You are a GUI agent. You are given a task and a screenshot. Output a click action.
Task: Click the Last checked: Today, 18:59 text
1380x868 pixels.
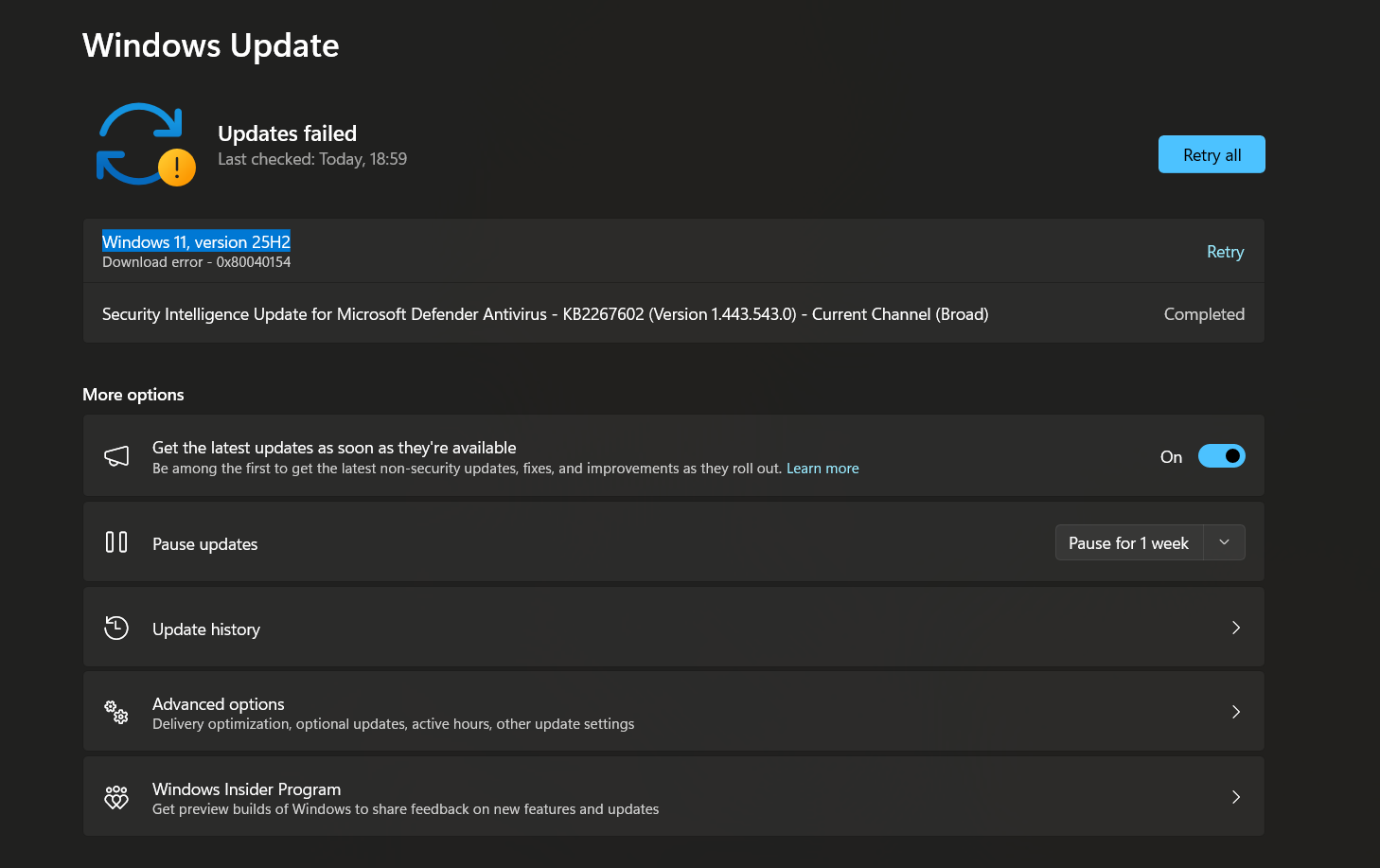[x=312, y=159]
